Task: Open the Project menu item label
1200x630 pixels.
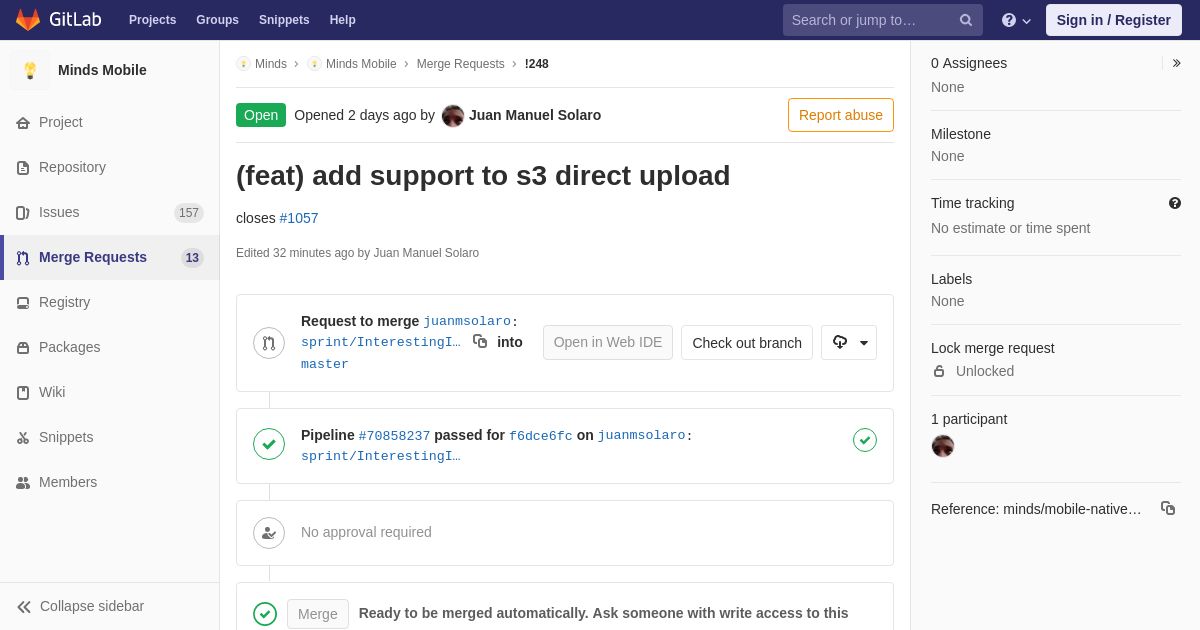Action: point(61,122)
